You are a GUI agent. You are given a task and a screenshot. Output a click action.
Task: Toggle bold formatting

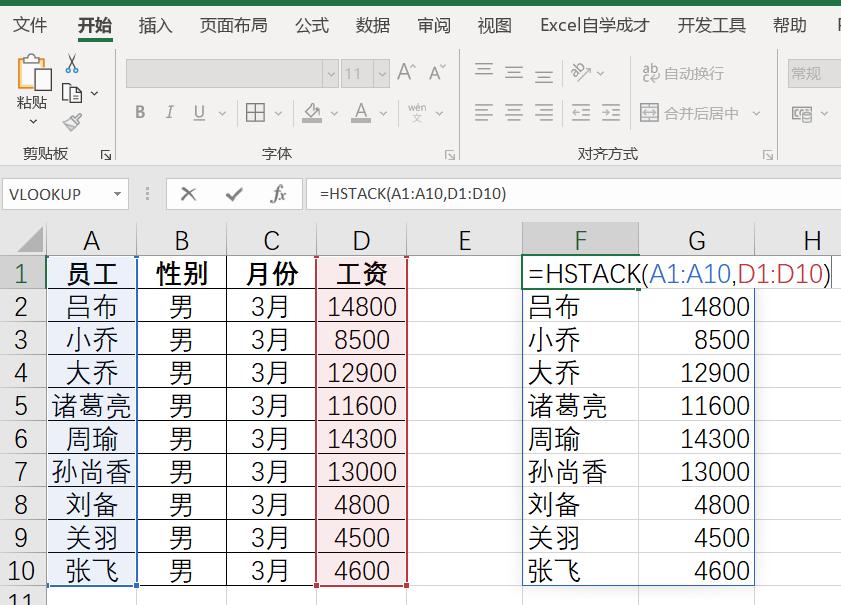tap(140, 112)
